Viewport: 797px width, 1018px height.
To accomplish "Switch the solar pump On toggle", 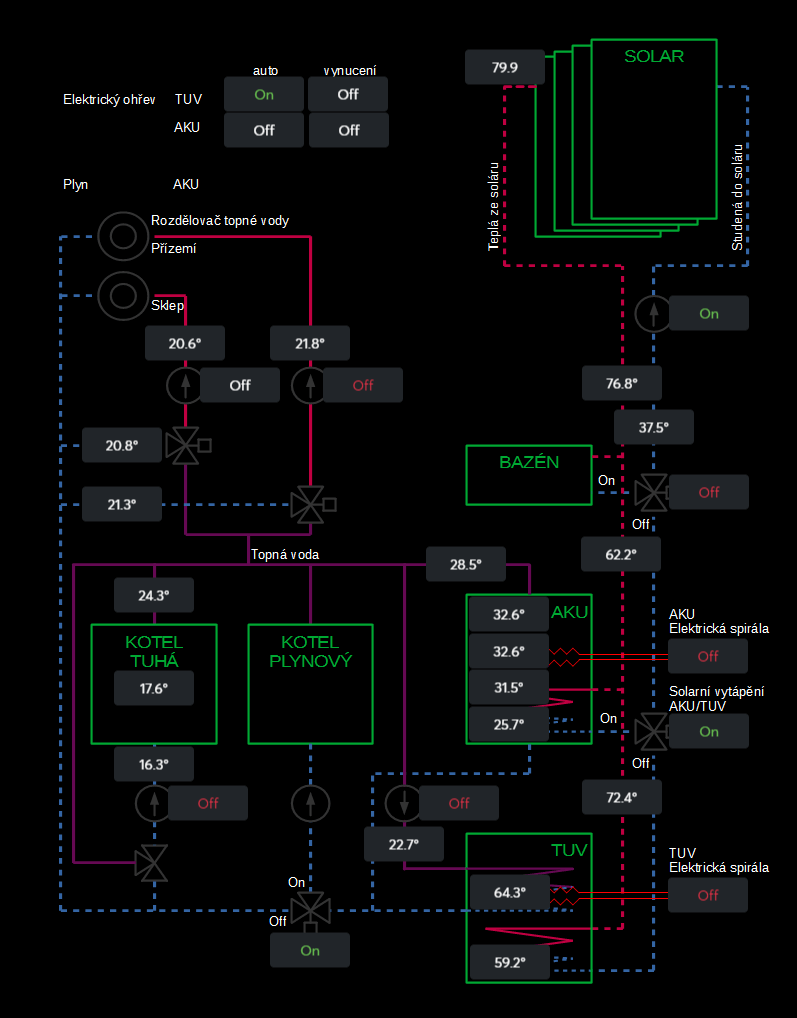I will click(708, 313).
